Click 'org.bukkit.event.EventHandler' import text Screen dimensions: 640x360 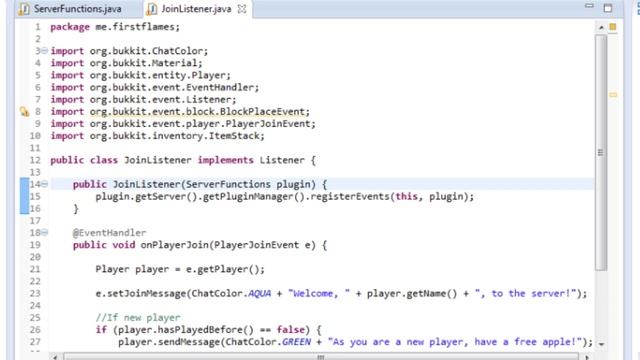click(172, 87)
